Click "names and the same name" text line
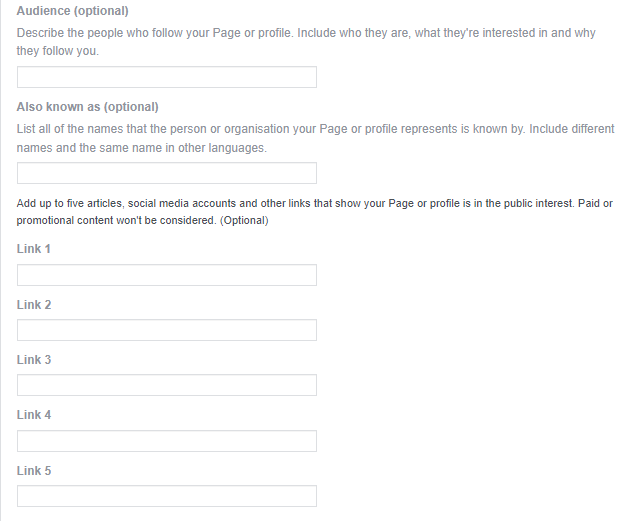The image size is (627, 521). (142, 147)
